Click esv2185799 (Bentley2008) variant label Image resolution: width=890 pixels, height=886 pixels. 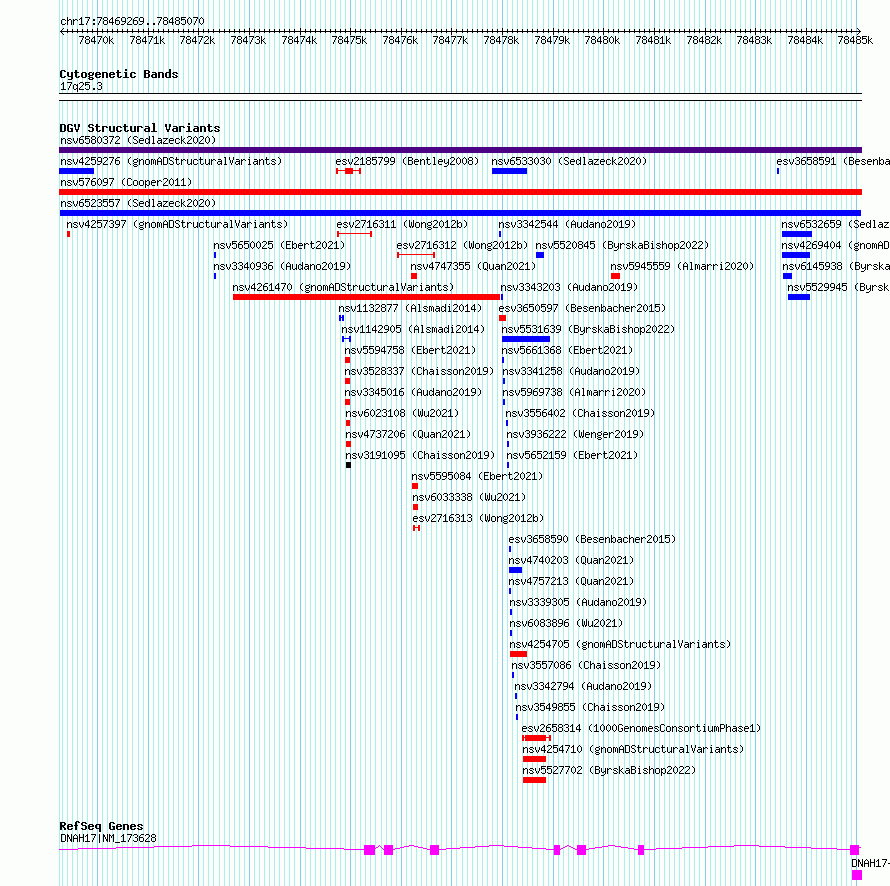click(407, 161)
